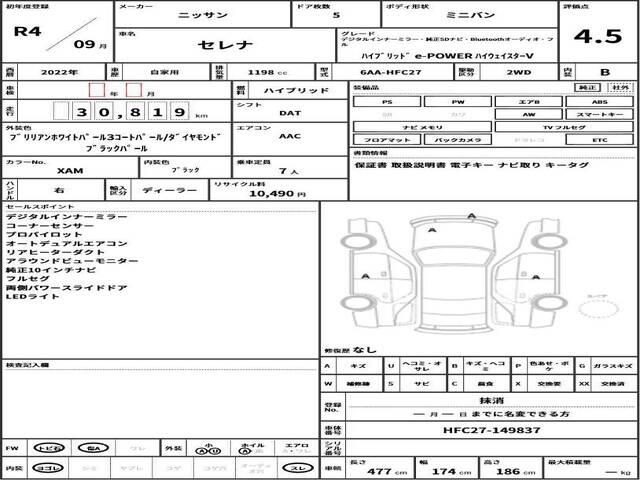
Task: Select sales point アラウンドビューモニター
Action: 72,261
